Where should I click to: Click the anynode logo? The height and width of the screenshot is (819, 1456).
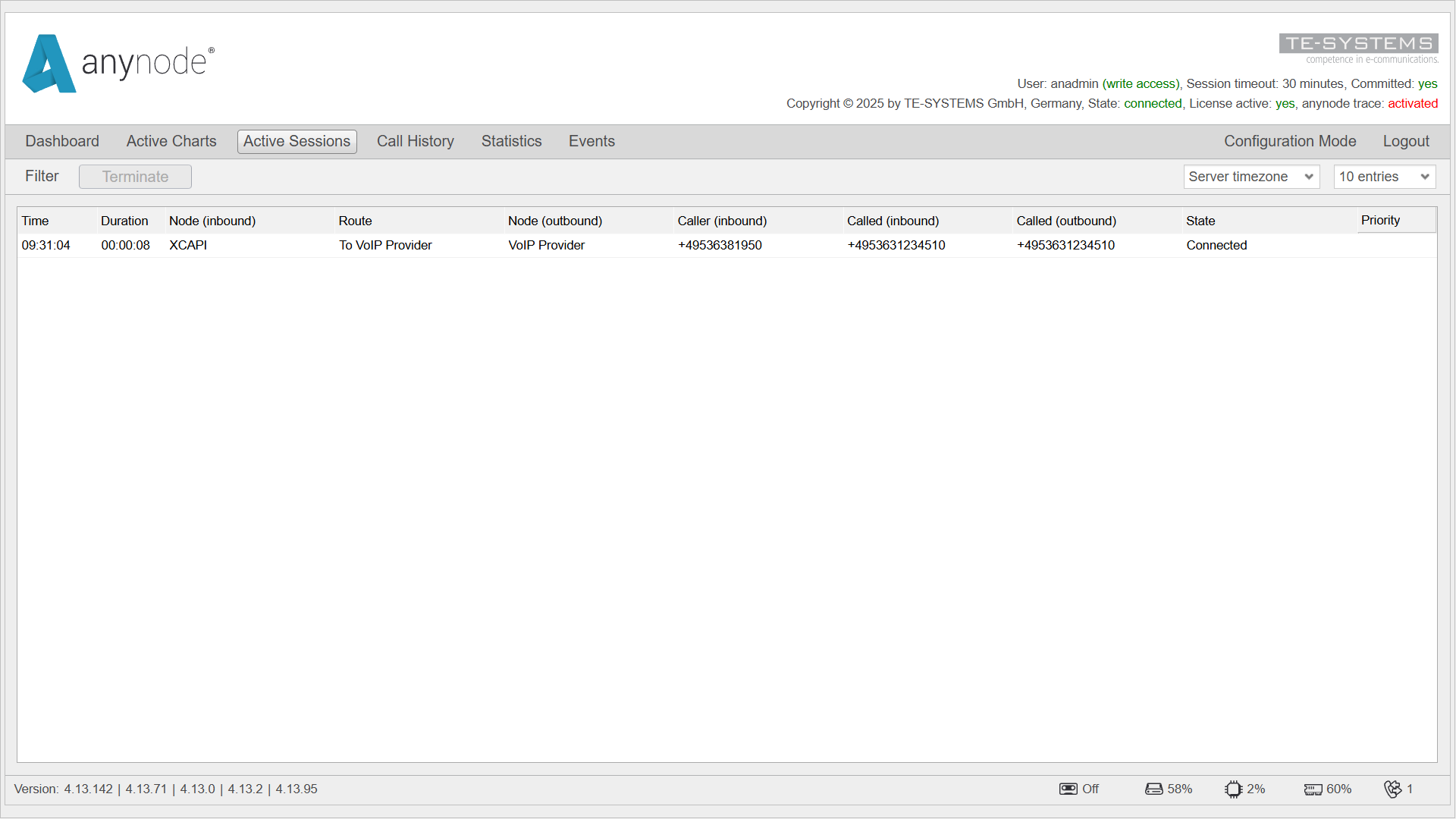[119, 64]
